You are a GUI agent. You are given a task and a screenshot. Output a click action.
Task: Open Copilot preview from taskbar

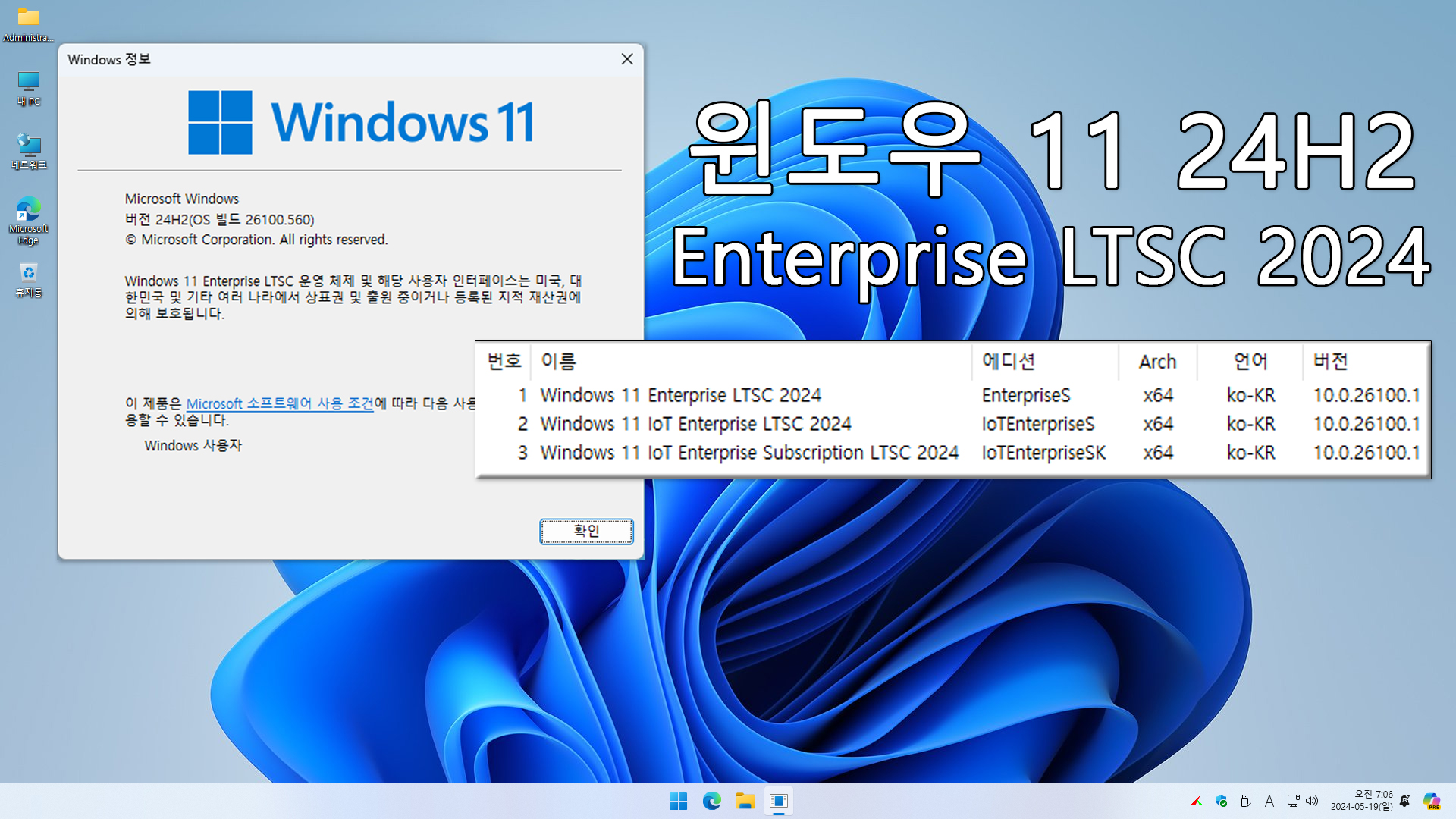[x=1431, y=801]
